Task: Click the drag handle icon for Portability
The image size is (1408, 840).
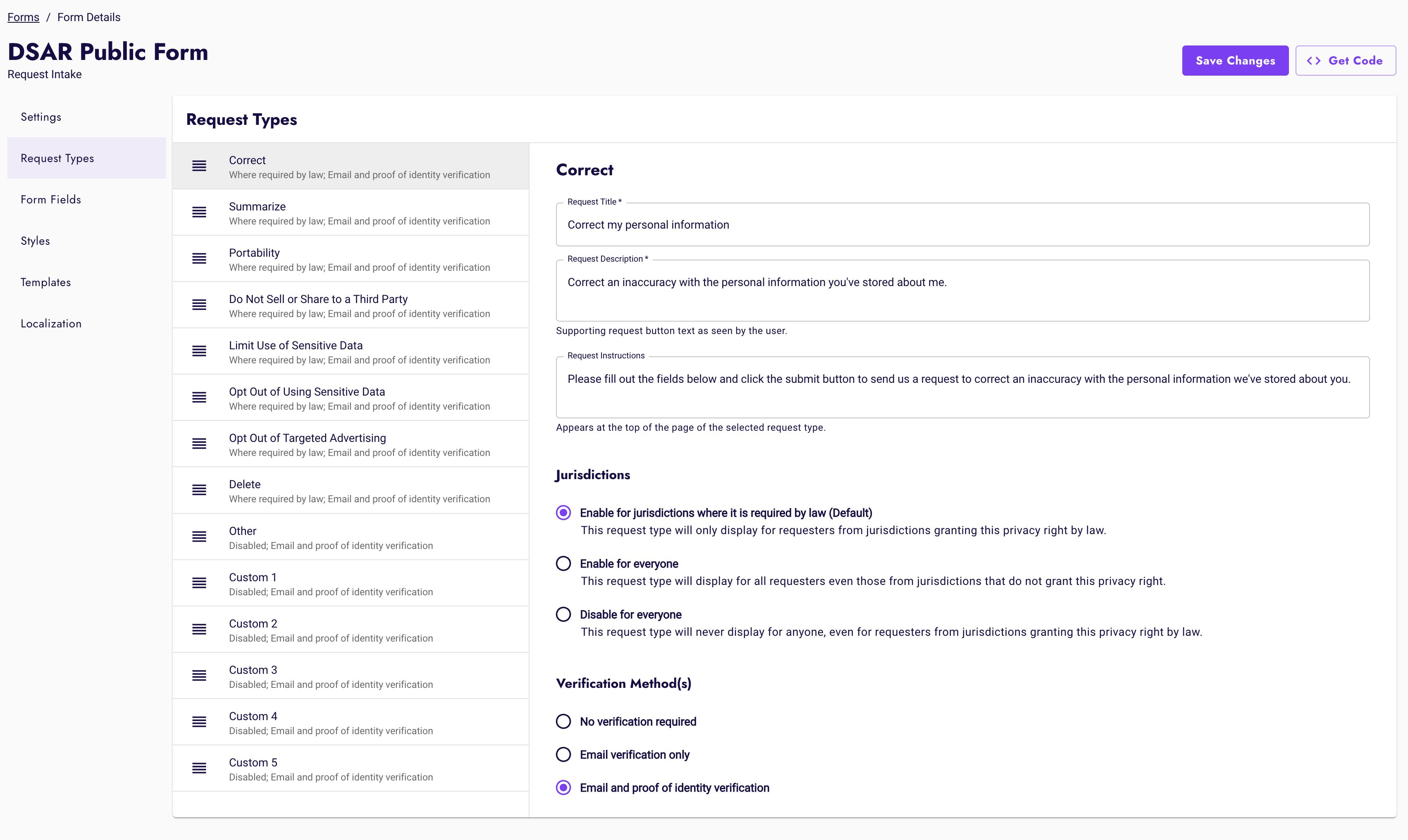Action: coord(199,259)
